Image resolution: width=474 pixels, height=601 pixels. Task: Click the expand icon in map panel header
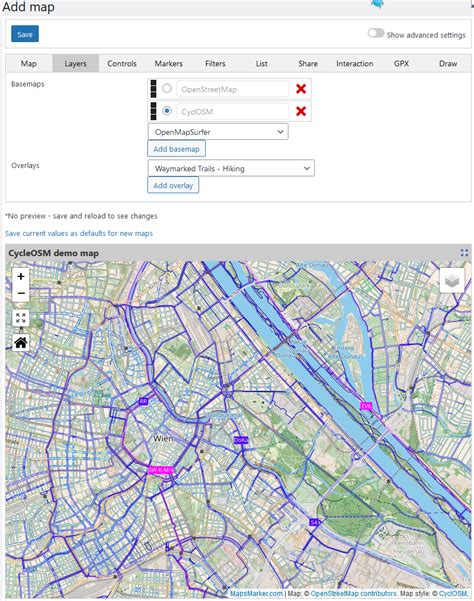point(464,253)
